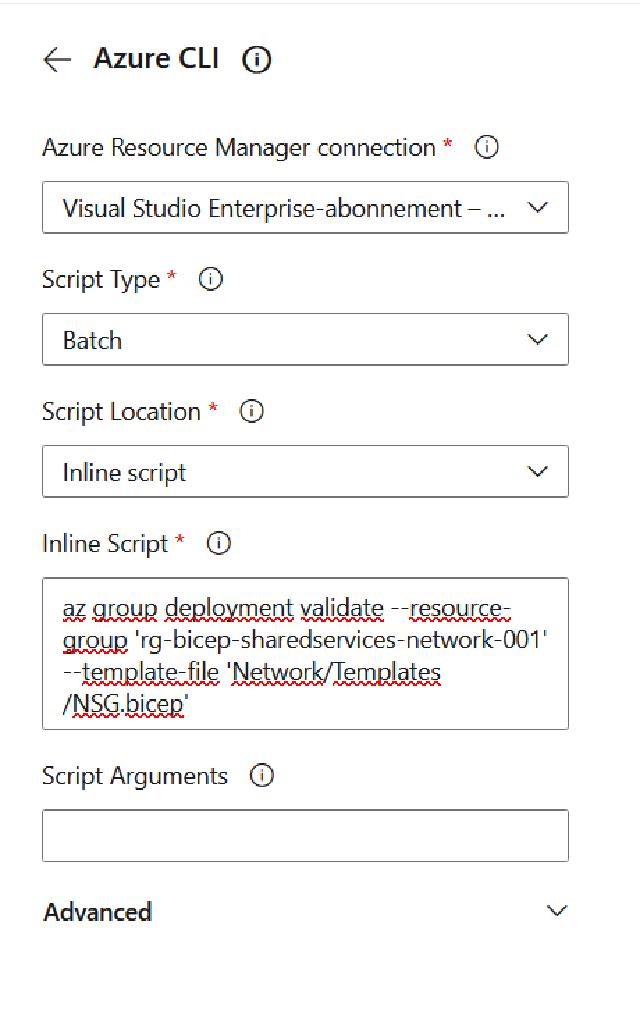Open info icon next to Azure CLI title
The image size is (640, 1011).
(257, 60)
